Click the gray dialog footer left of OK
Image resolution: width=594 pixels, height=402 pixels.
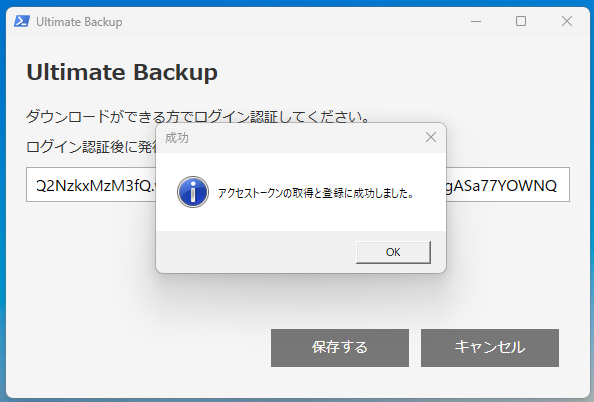[x=256, y=252]
